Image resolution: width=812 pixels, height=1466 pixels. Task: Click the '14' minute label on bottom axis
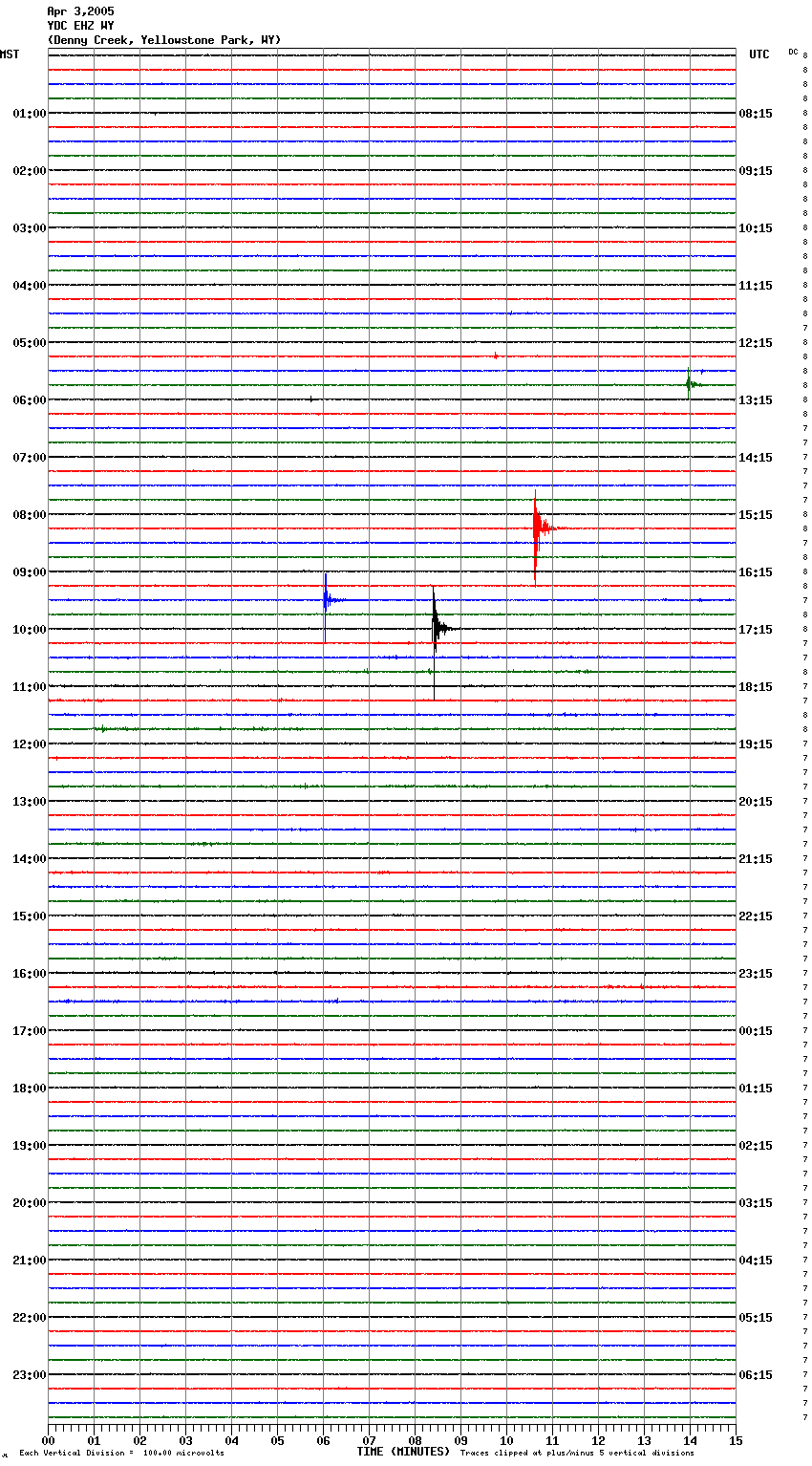click(690, 1440)
